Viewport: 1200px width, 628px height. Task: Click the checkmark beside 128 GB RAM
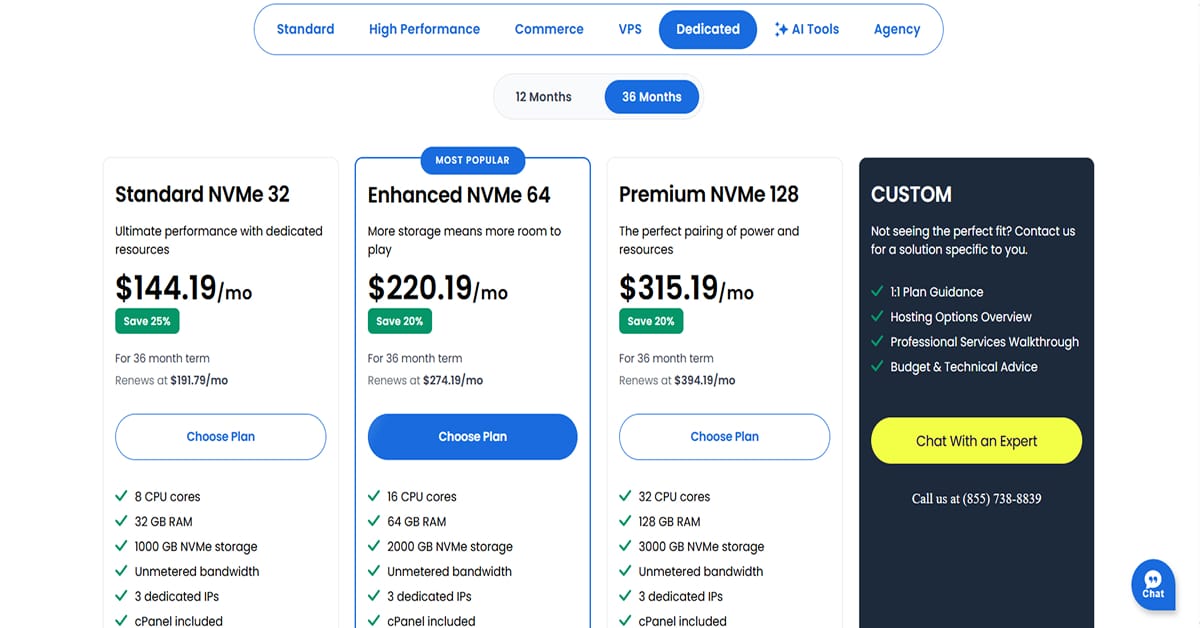pos(625,521)
